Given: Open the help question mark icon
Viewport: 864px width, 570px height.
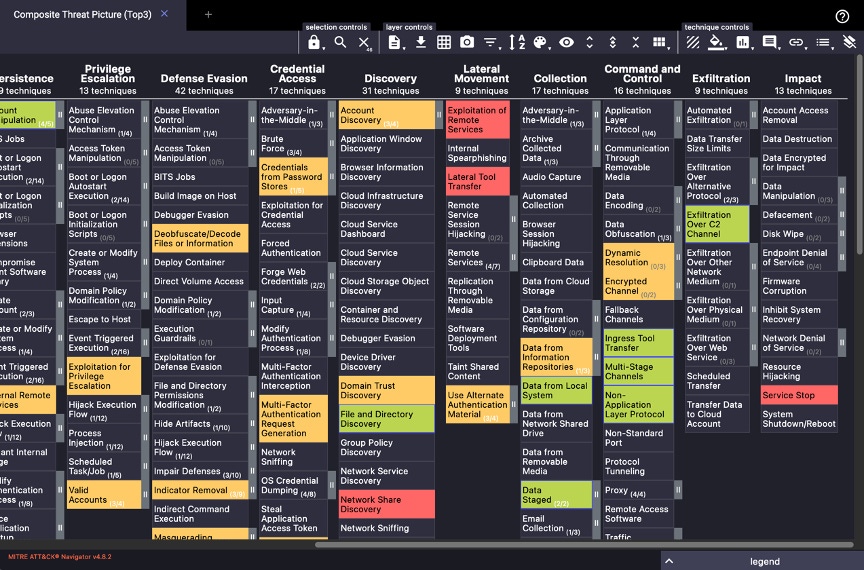Looking at the screenshot, I should (842, 16).
